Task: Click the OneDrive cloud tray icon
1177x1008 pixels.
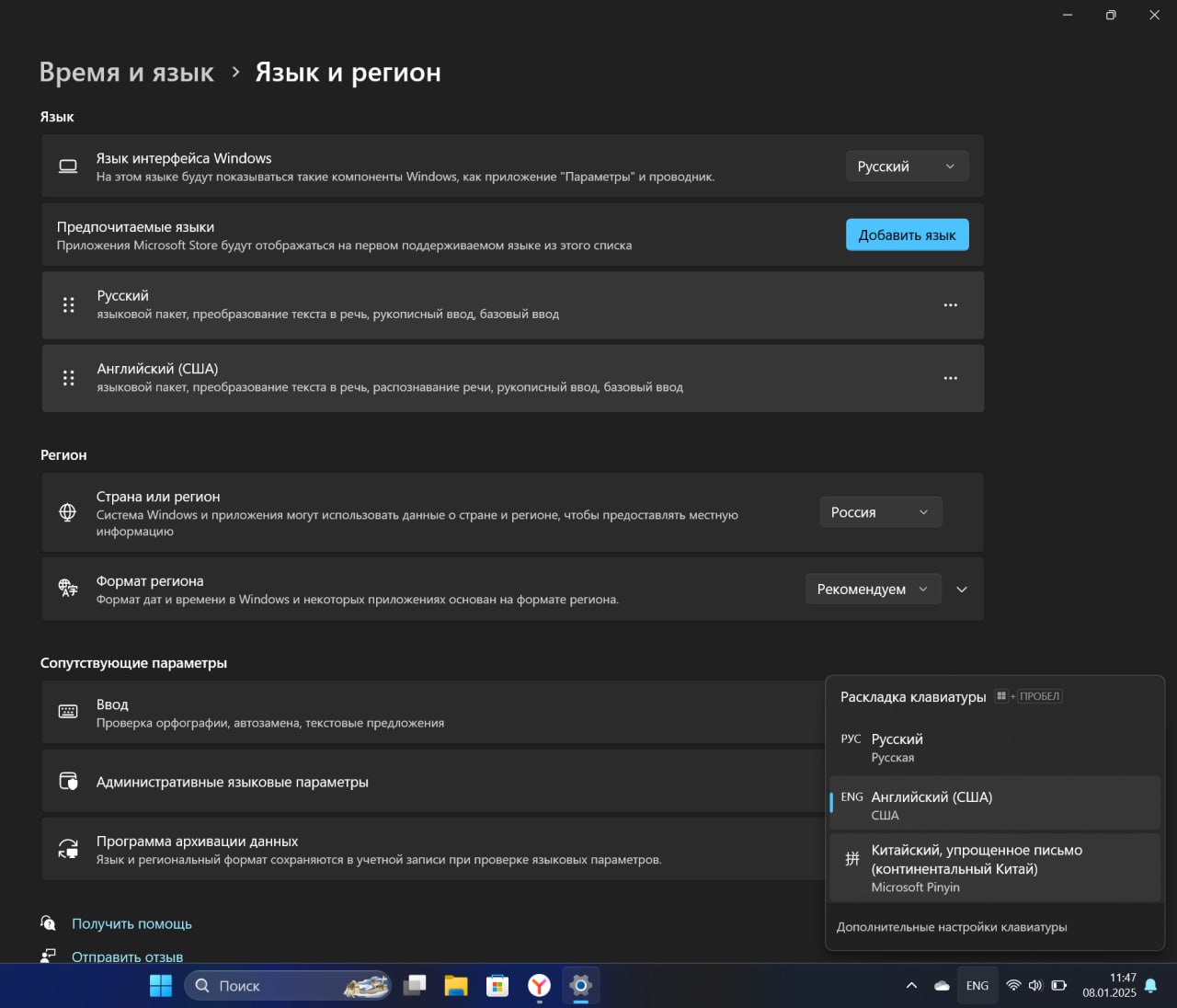Action: 942,986
